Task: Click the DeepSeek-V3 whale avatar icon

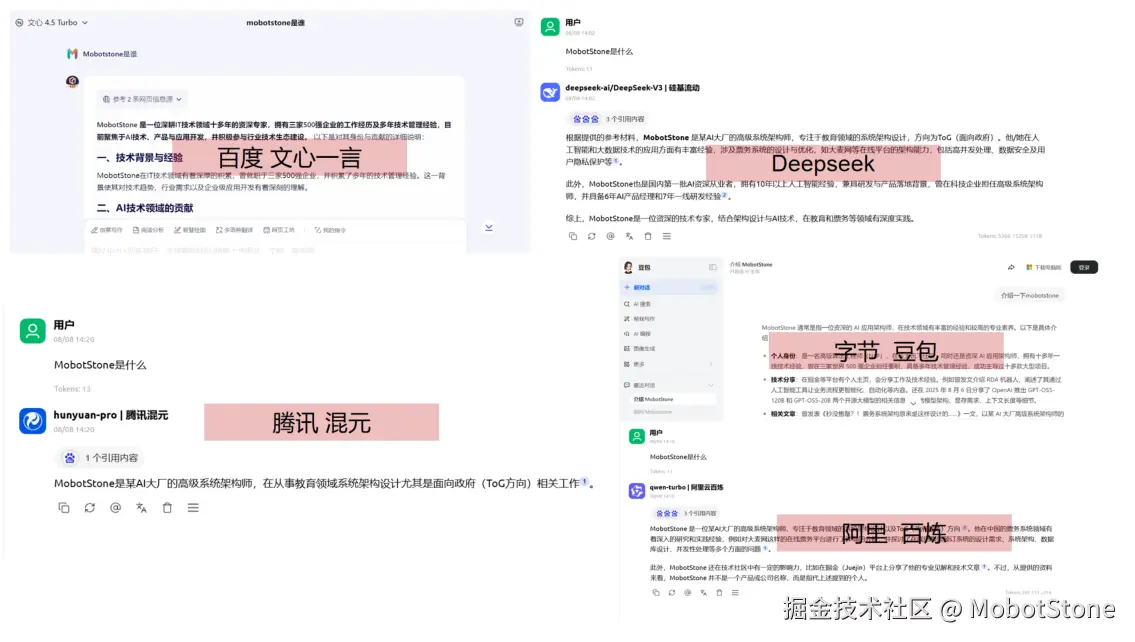Action: pyautogui.click(x=550, y=92)
